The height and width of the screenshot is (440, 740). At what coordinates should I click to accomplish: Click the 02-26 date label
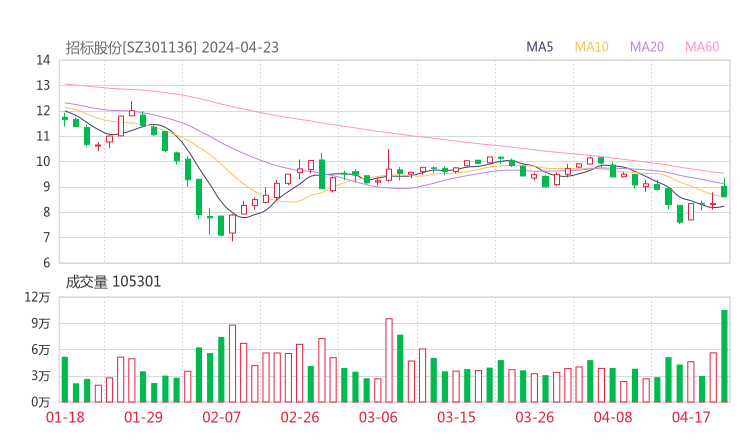tap(300, 417)
